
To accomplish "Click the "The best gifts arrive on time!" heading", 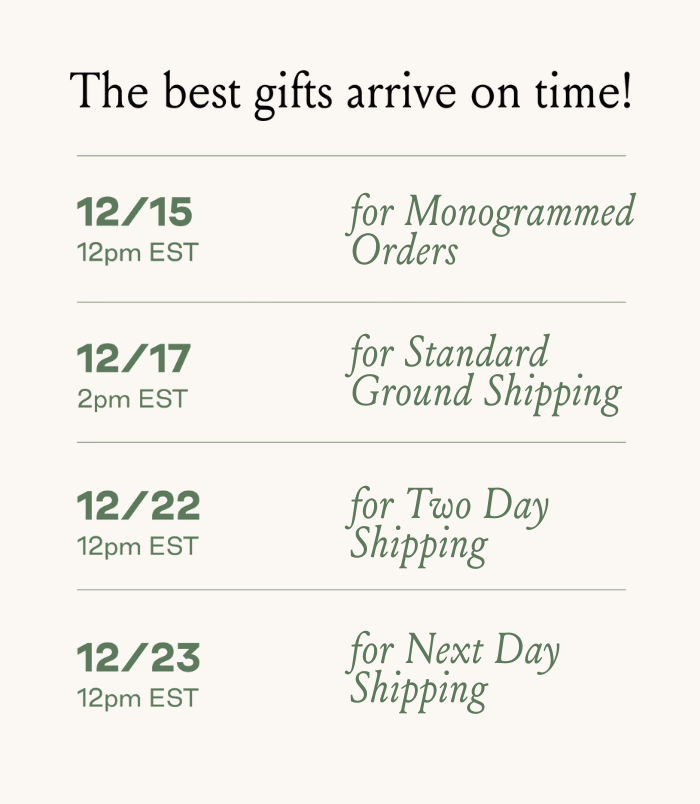I will (350, 92).
